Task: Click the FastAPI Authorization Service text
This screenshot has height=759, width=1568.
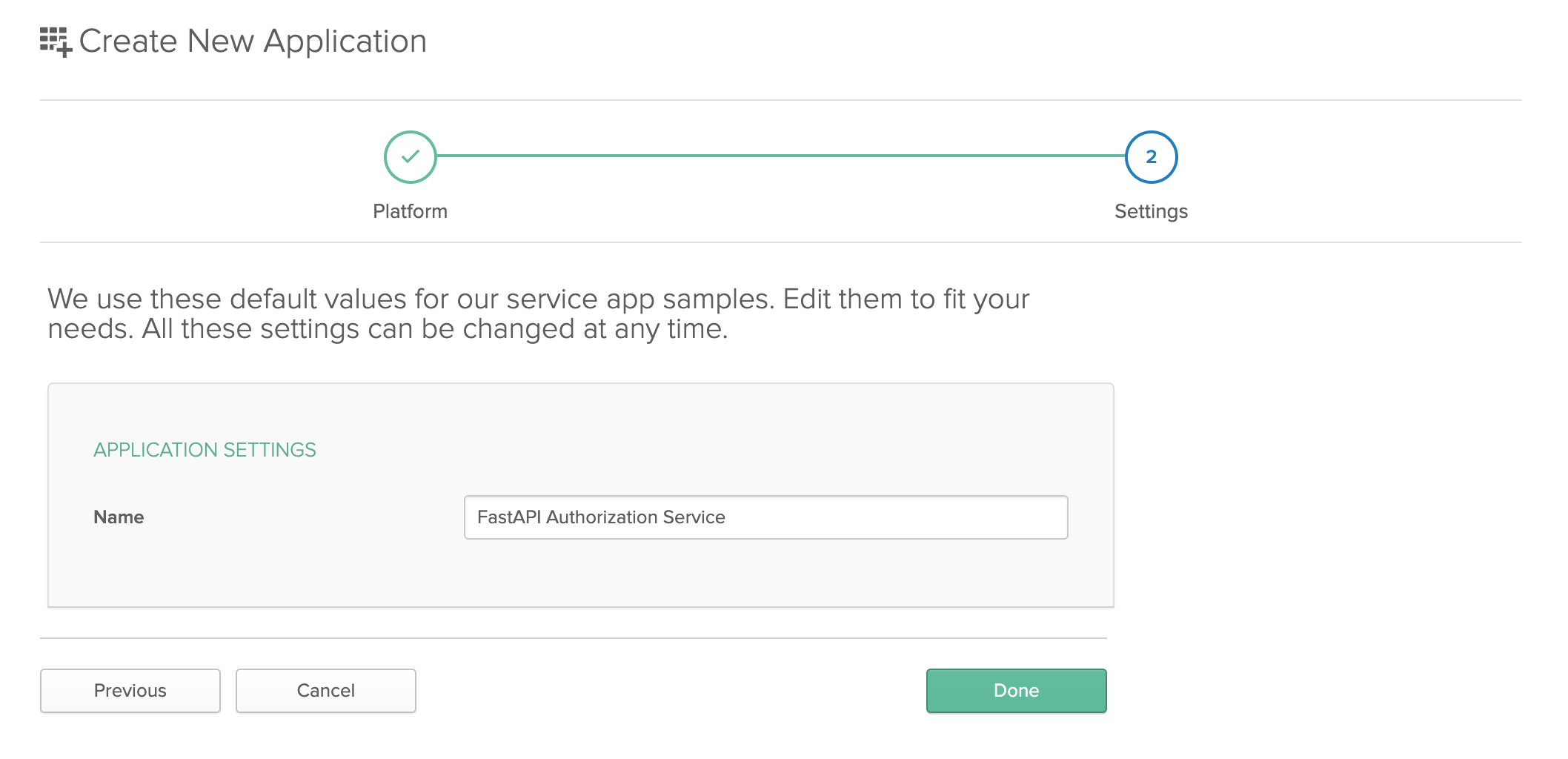Action: [x=601, y=517]
